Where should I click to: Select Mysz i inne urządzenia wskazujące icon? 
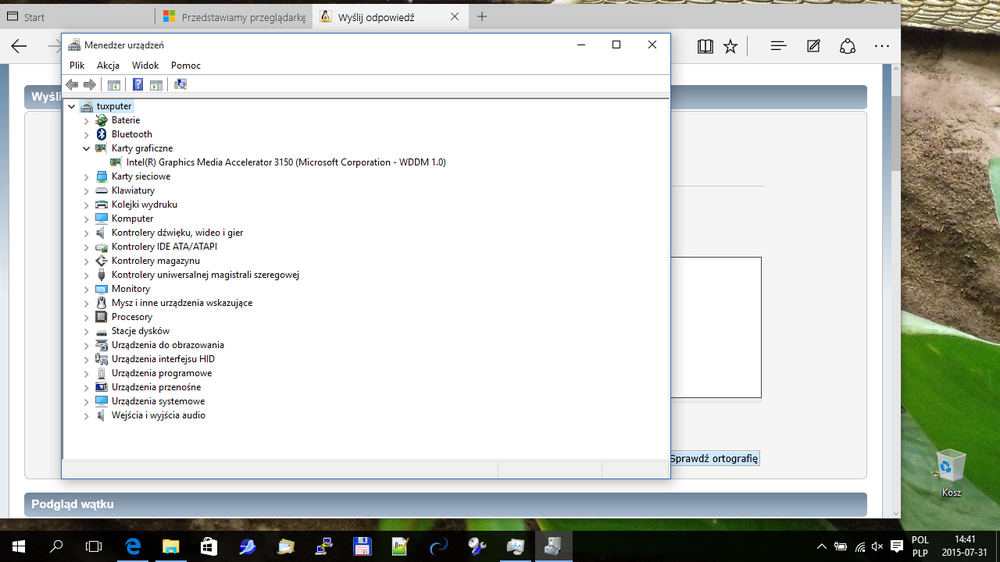pos(101,302)
